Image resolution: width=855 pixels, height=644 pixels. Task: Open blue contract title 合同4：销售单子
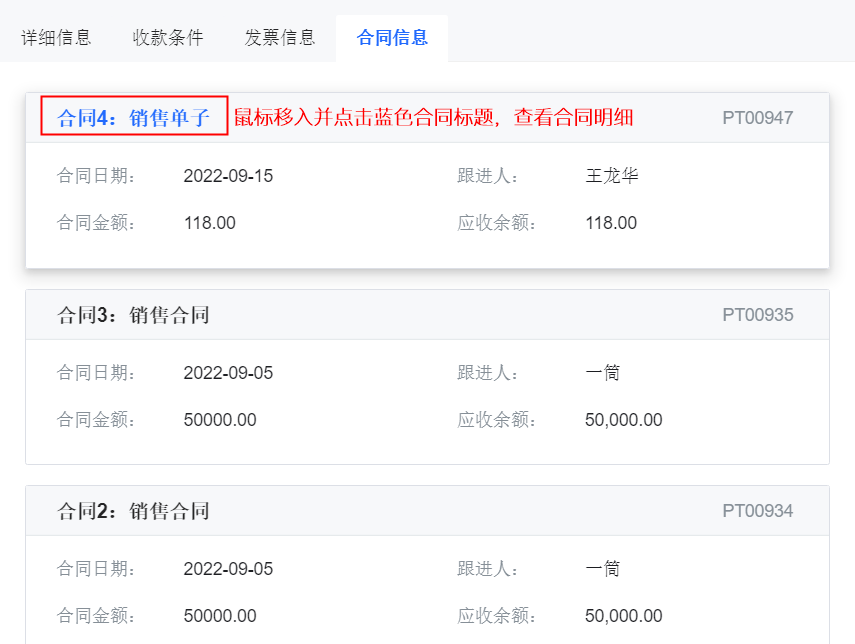tap(134, 118)
